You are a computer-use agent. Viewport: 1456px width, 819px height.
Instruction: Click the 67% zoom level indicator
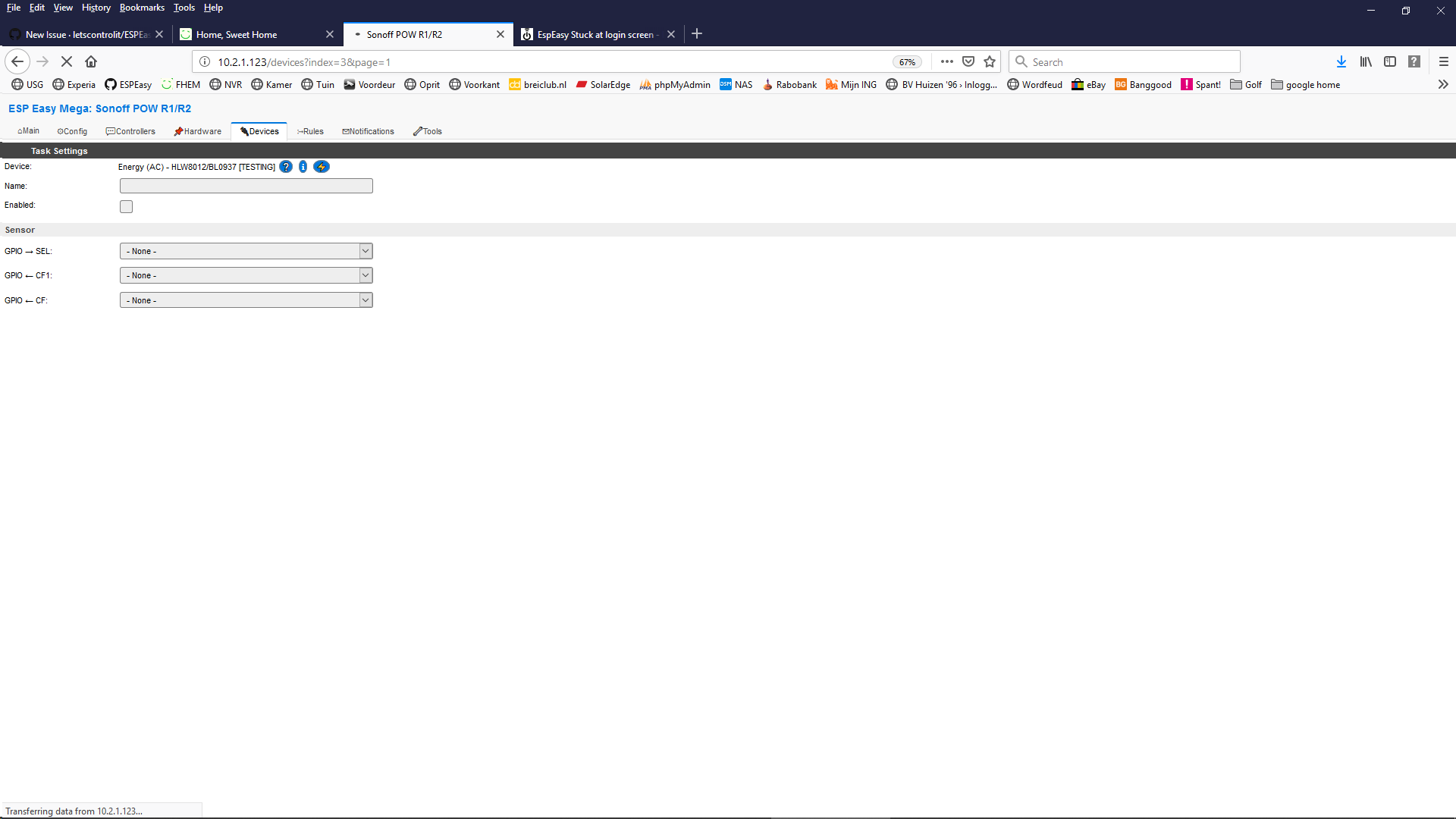(907, 61)
